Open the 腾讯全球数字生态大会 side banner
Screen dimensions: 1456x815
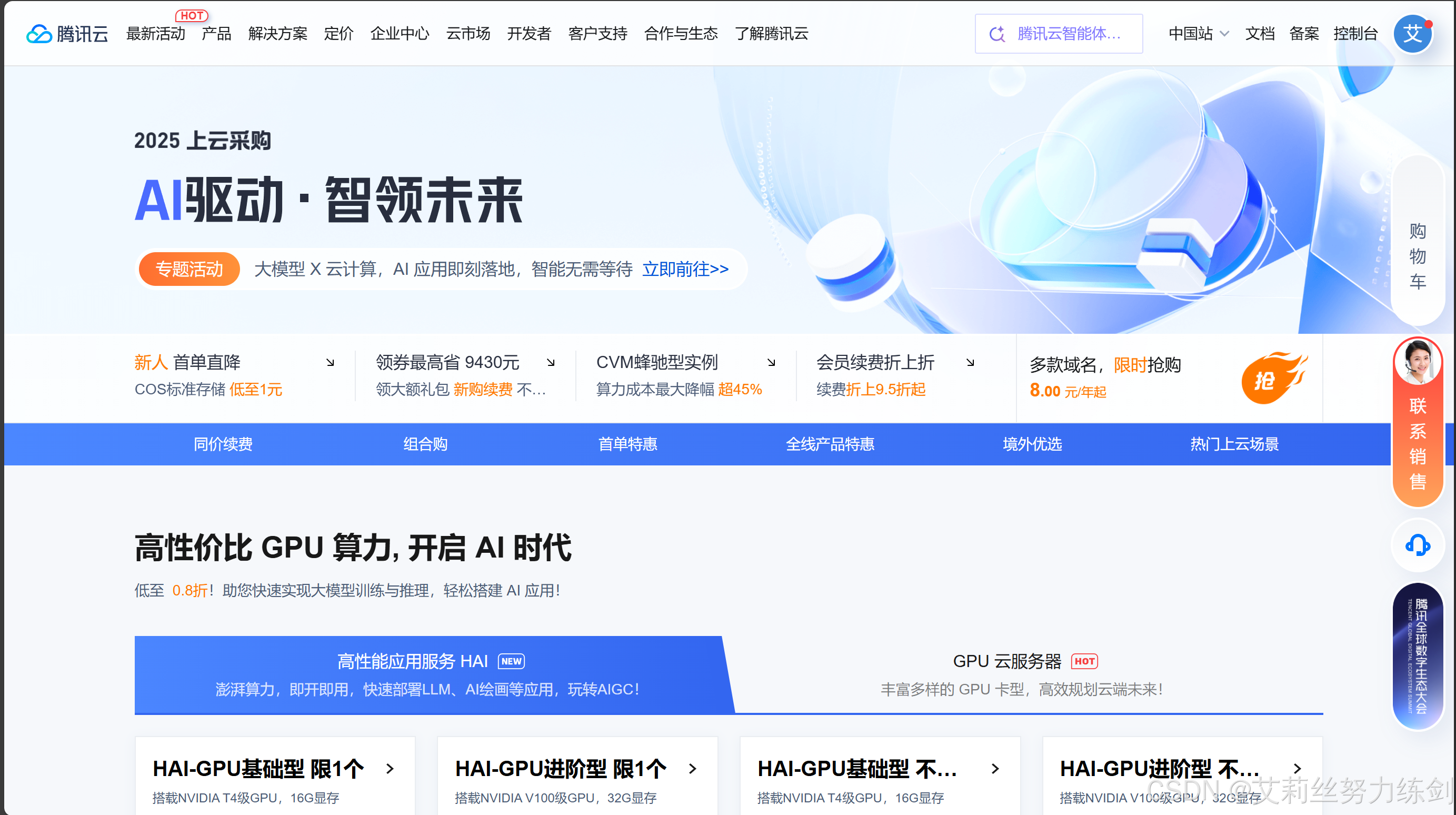(x=1417, y=655)
